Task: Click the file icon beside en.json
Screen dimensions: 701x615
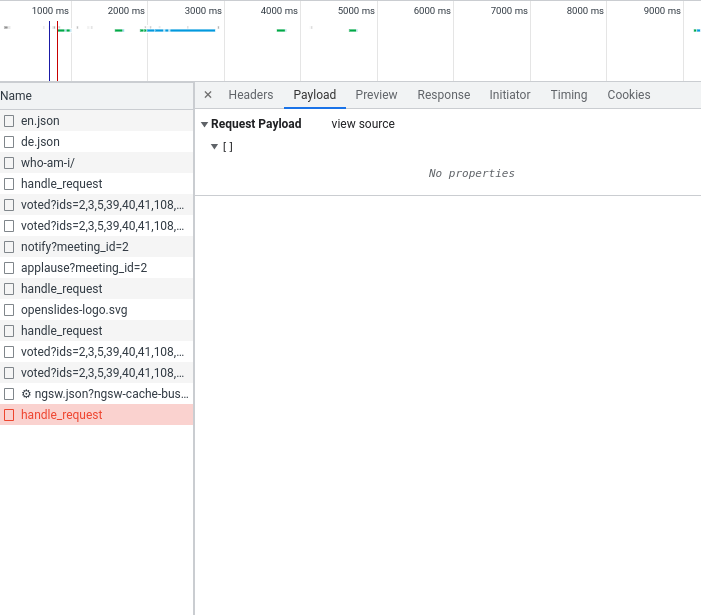Action: tap(9, 121)
